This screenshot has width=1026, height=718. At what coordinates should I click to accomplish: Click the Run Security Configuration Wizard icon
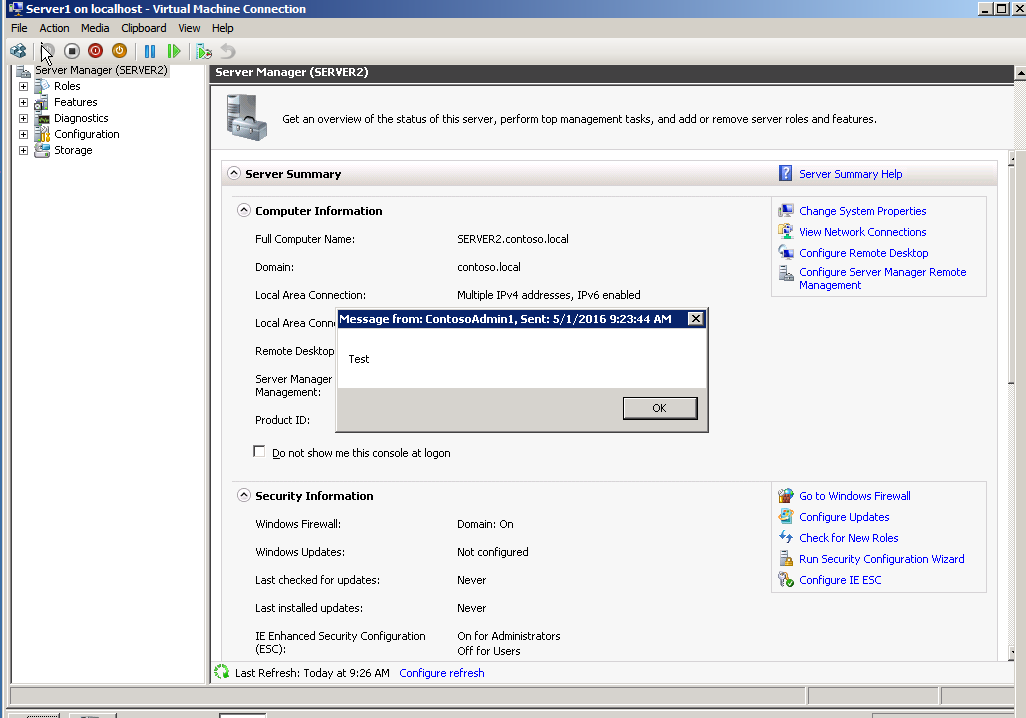(785, 559)
